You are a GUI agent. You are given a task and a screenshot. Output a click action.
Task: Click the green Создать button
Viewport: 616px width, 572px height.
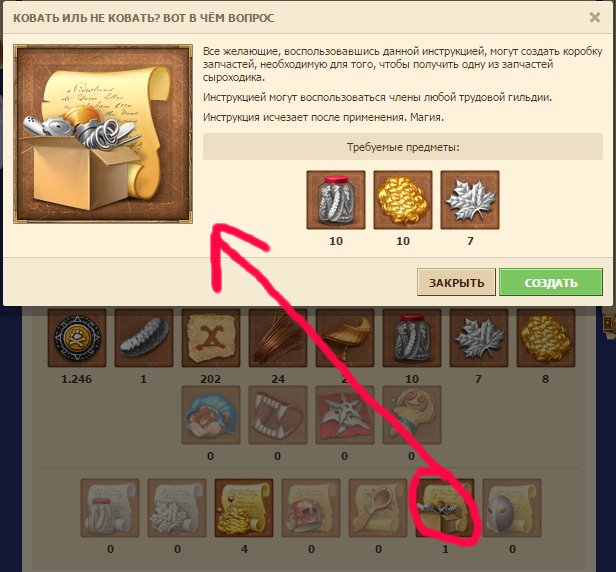(x=550, y=282)
